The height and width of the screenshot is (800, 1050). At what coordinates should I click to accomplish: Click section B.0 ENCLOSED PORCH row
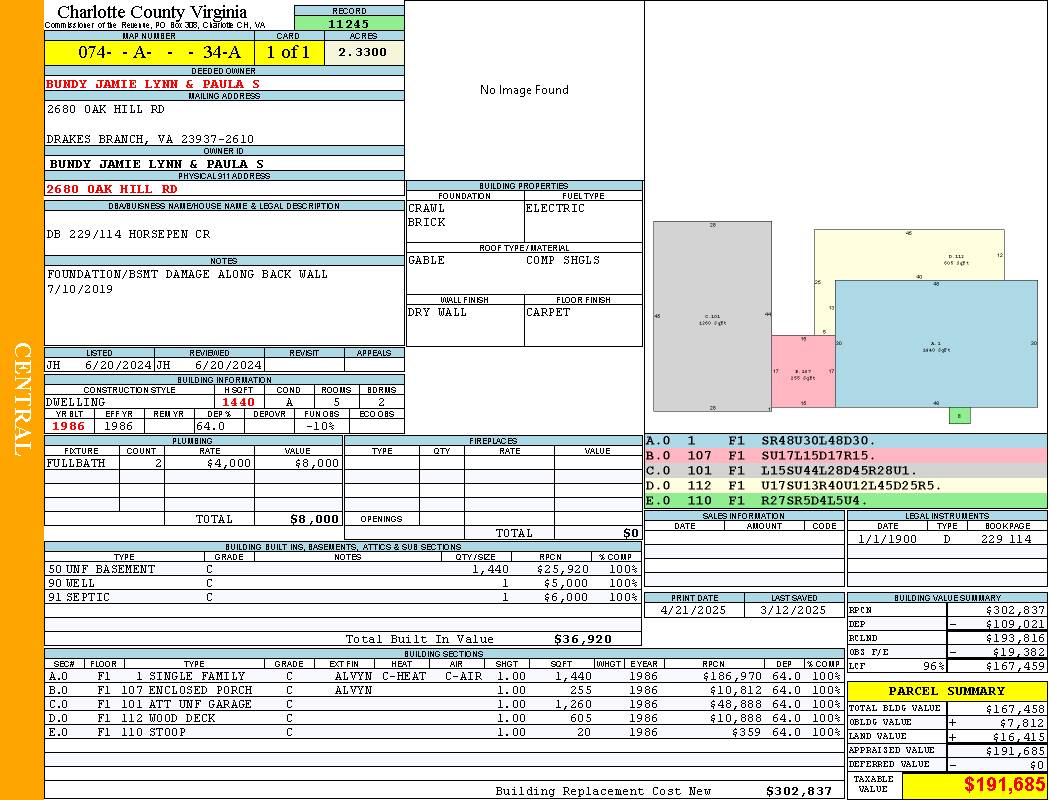[x=445, y=690]
